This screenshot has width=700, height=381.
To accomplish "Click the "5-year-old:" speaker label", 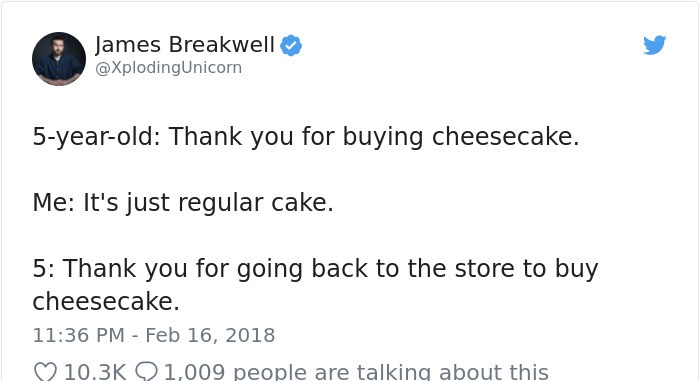I will point(96,137).
